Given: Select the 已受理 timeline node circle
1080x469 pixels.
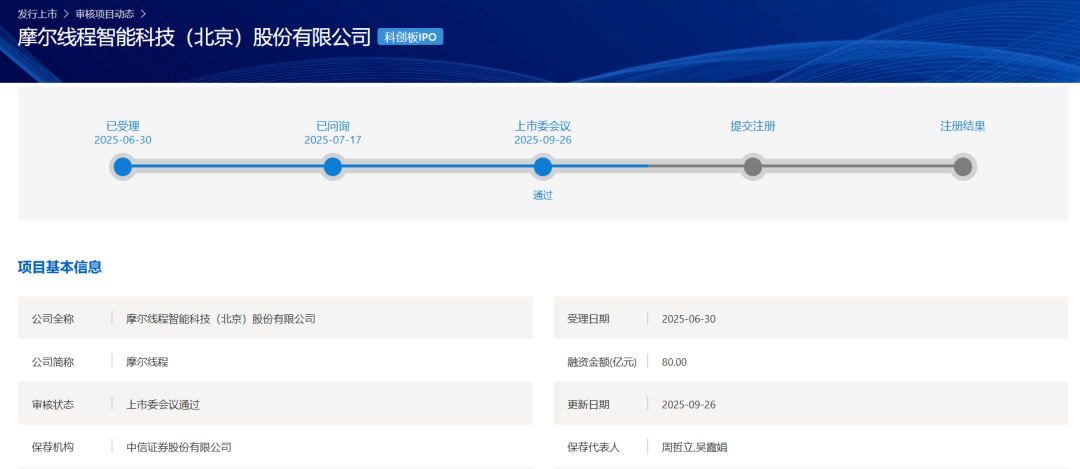Looking at the screenshot, I should click(123, 167).
